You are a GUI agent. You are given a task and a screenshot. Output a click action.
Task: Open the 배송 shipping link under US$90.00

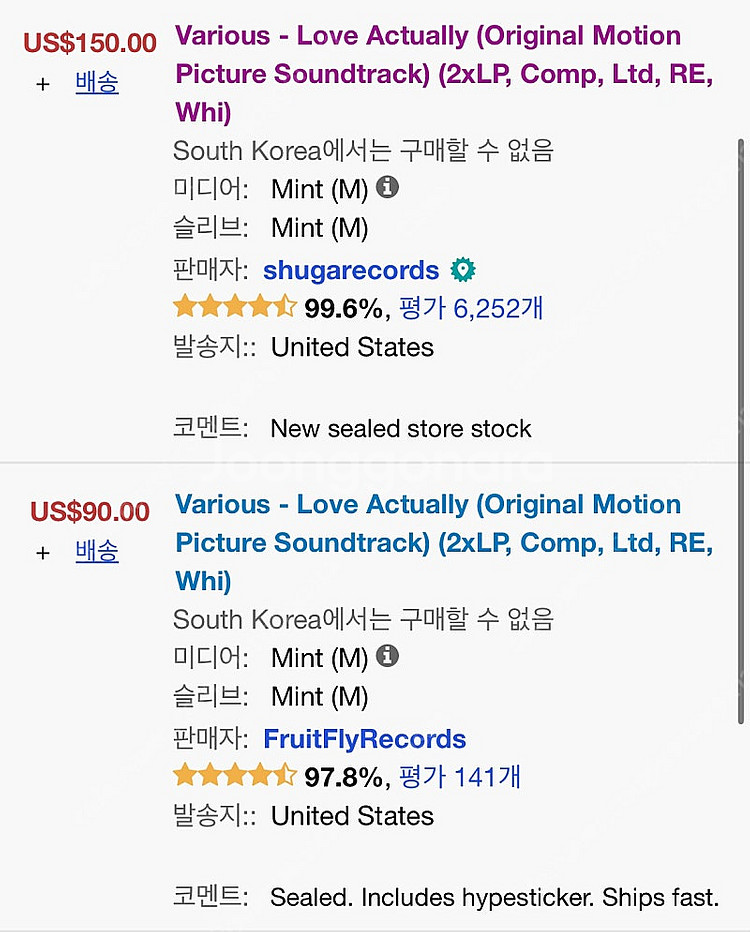(96, 551)
